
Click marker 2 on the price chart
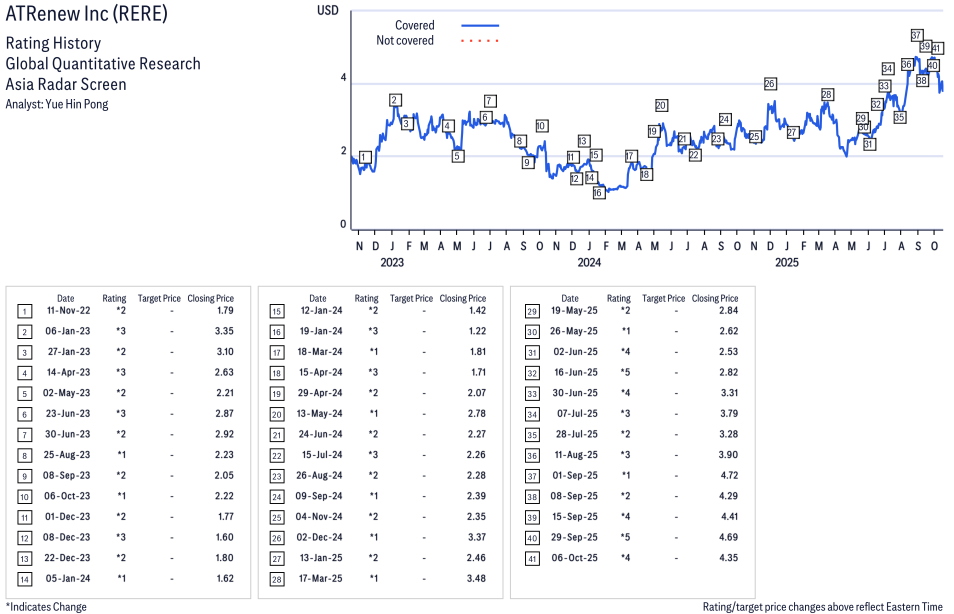click(x=395, y=100)
